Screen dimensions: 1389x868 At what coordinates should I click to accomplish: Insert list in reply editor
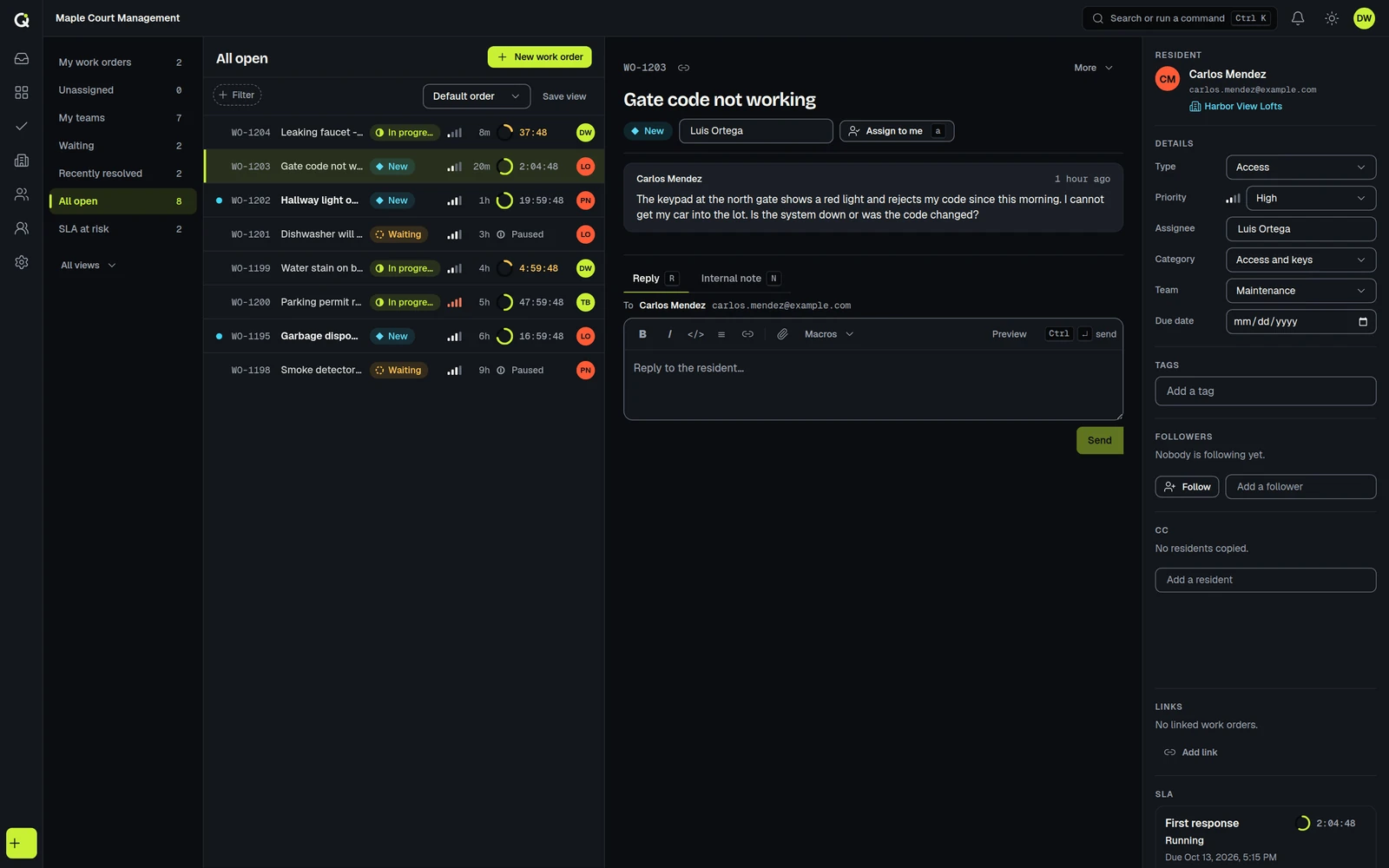pos(721,334)
